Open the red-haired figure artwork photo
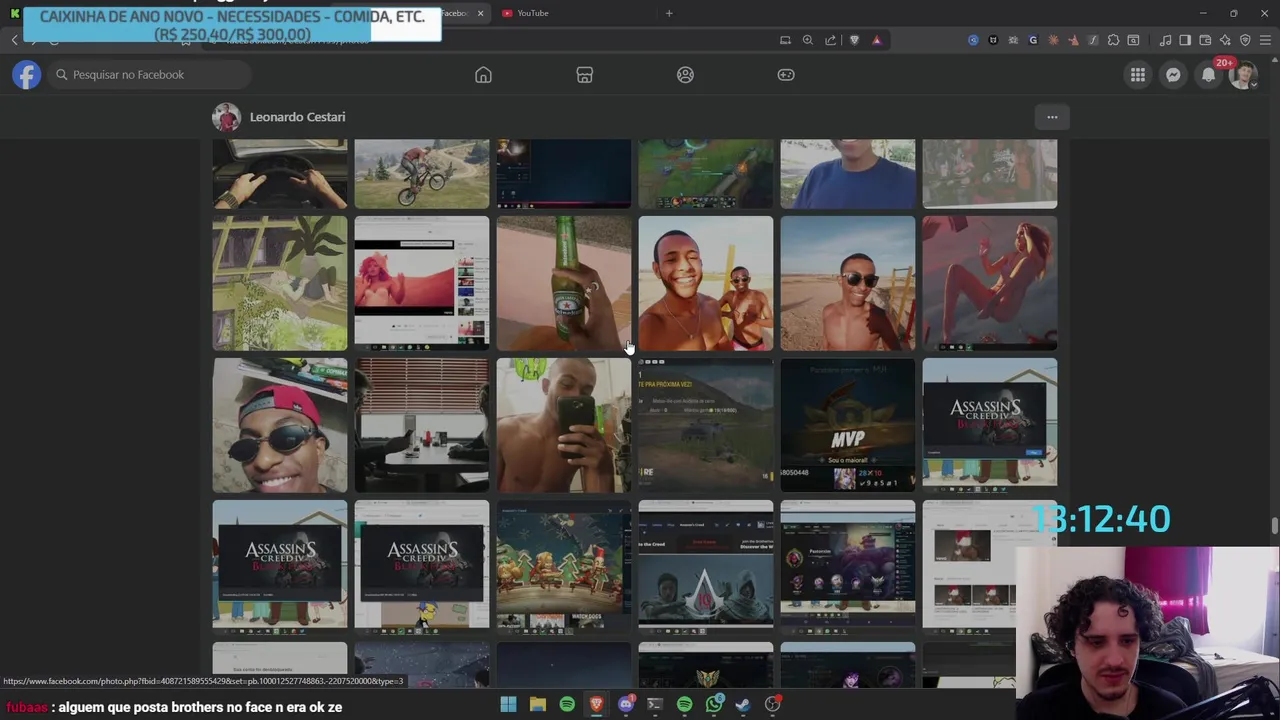1280x720 pixels. [990, 283]
